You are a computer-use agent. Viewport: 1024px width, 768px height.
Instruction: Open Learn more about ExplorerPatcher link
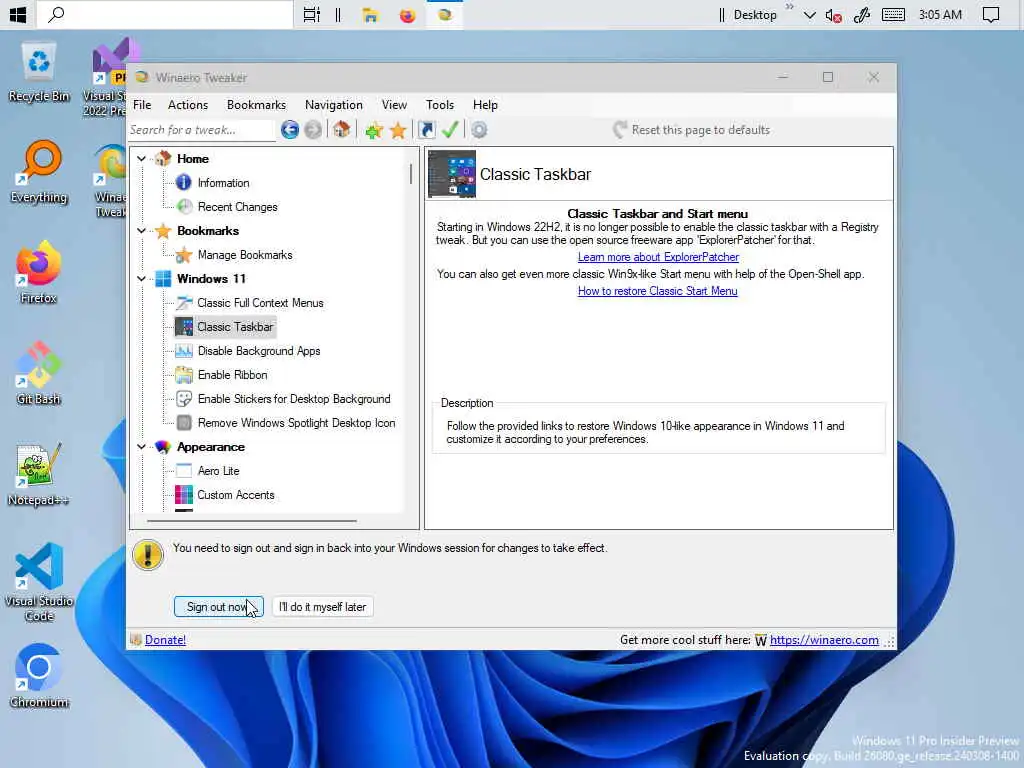pos(658,257)
